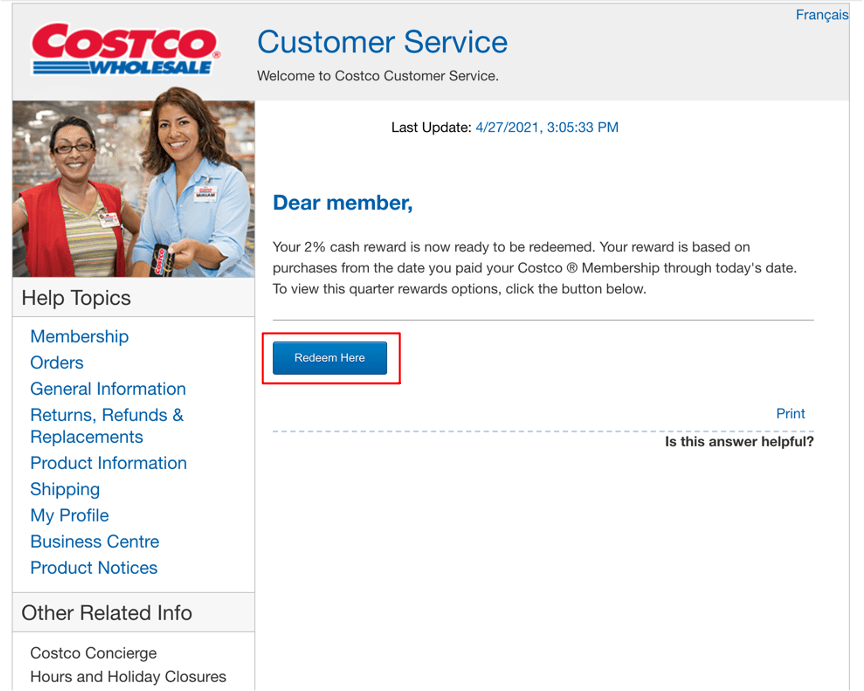864x691 pixels.
Task: Switch language to Français
Action: 821,15
